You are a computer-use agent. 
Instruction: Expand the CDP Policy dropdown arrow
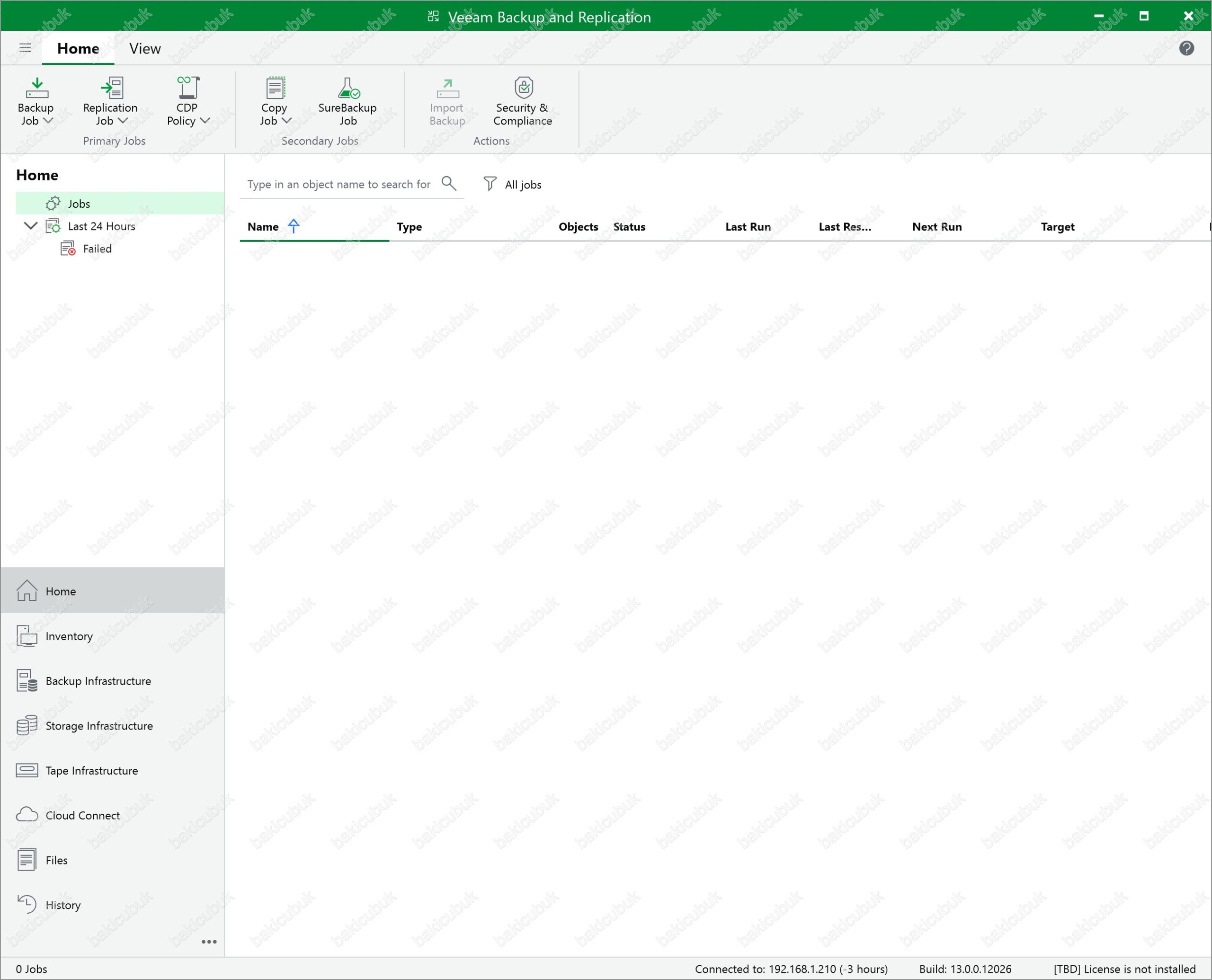pyautogui.click(x=205, y=120)
